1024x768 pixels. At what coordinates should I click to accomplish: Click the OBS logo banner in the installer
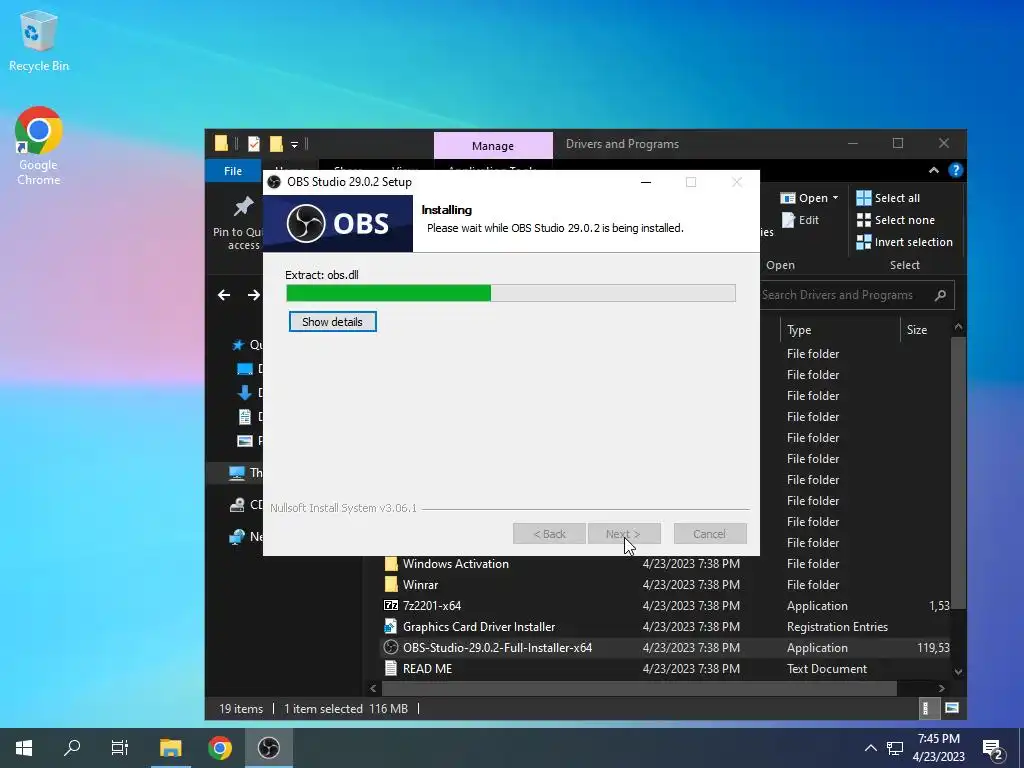(338, 223)
